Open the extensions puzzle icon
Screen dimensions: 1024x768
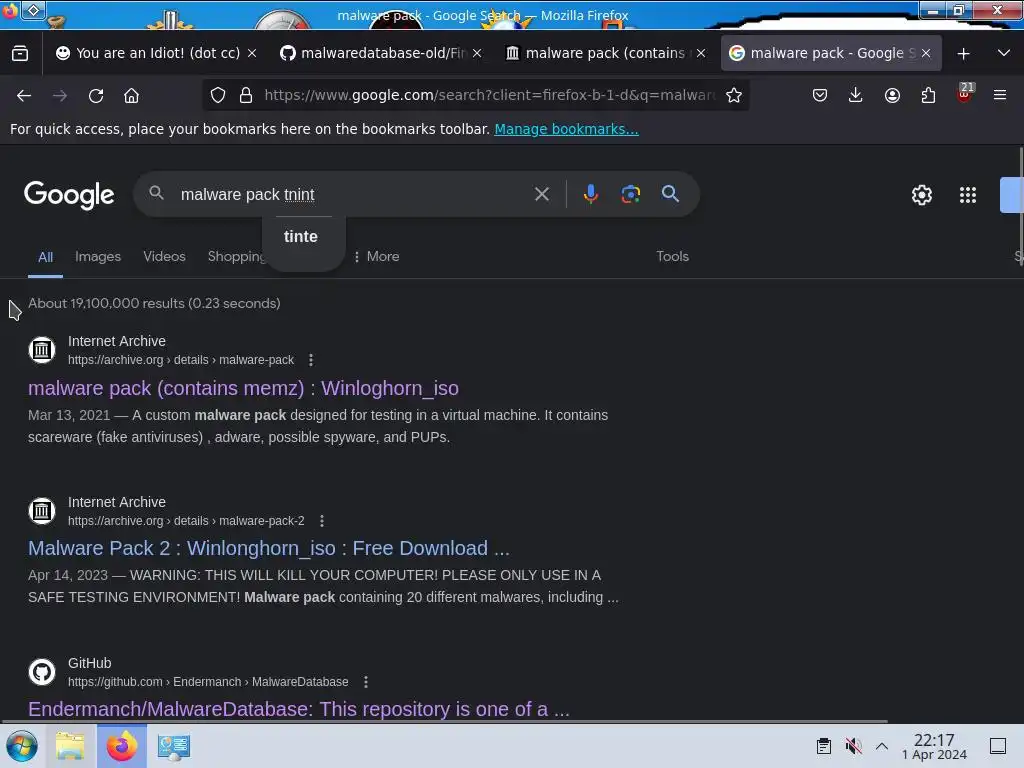pyautogui.click(x=928, y=95)
